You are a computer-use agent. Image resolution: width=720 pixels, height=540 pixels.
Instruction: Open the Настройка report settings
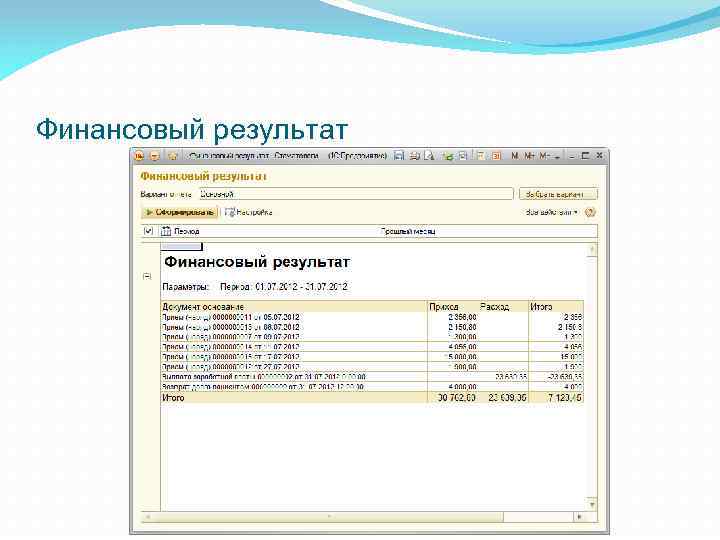click(x=248, y=212)
